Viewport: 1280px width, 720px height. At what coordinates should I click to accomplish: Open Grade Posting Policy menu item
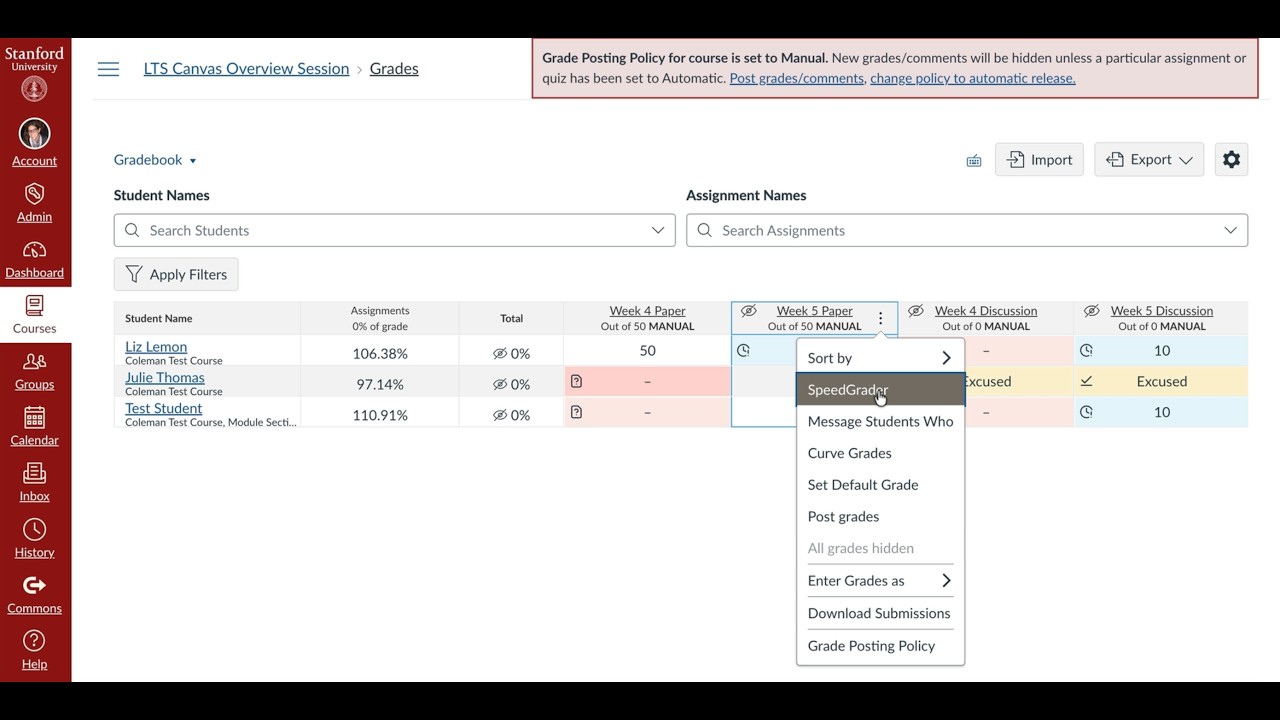[x=880, y=646]
